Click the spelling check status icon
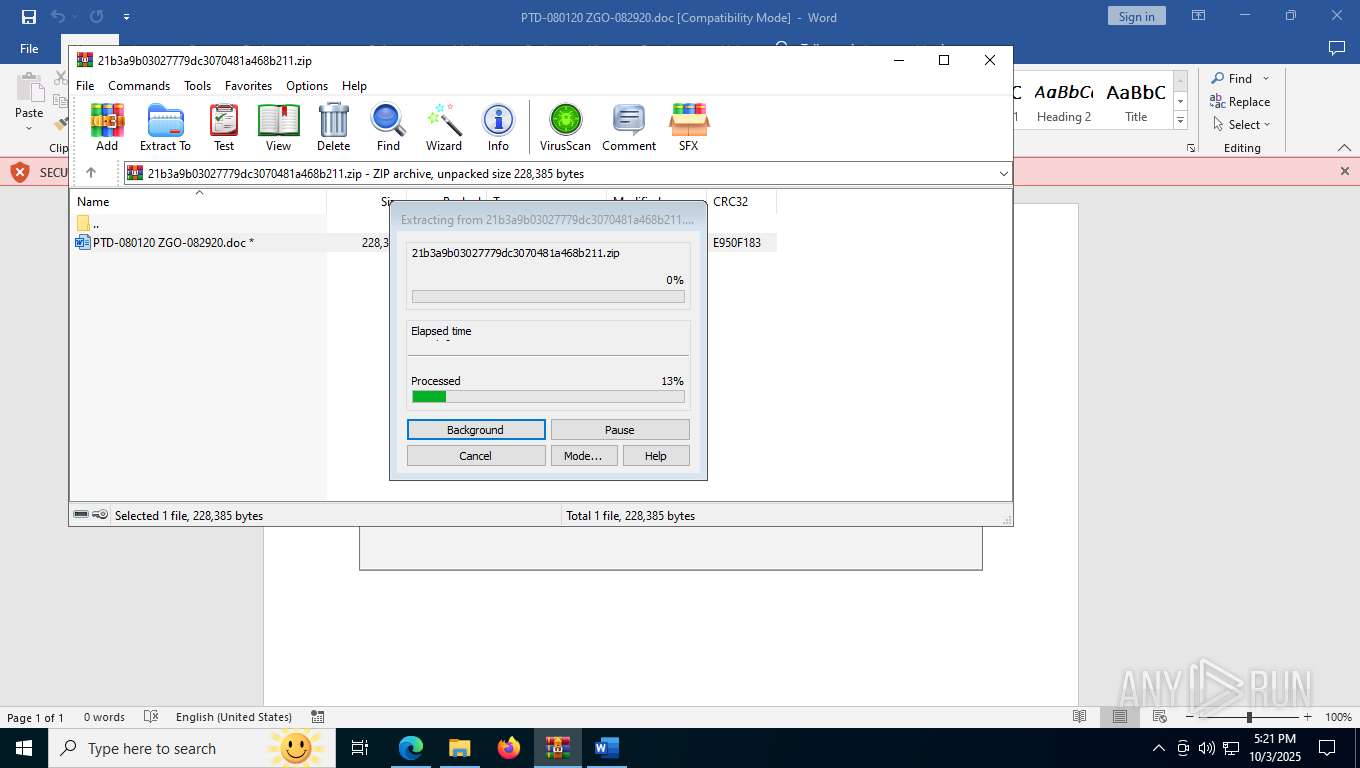1360x768 pixels. 151,717
